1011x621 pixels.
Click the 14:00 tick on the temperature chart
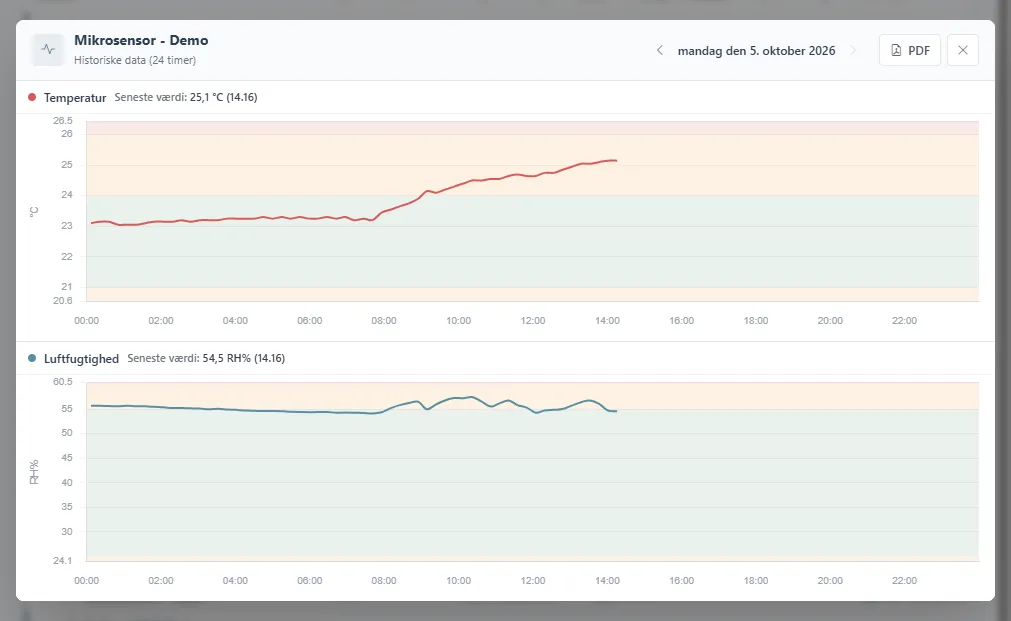point(607,320)
